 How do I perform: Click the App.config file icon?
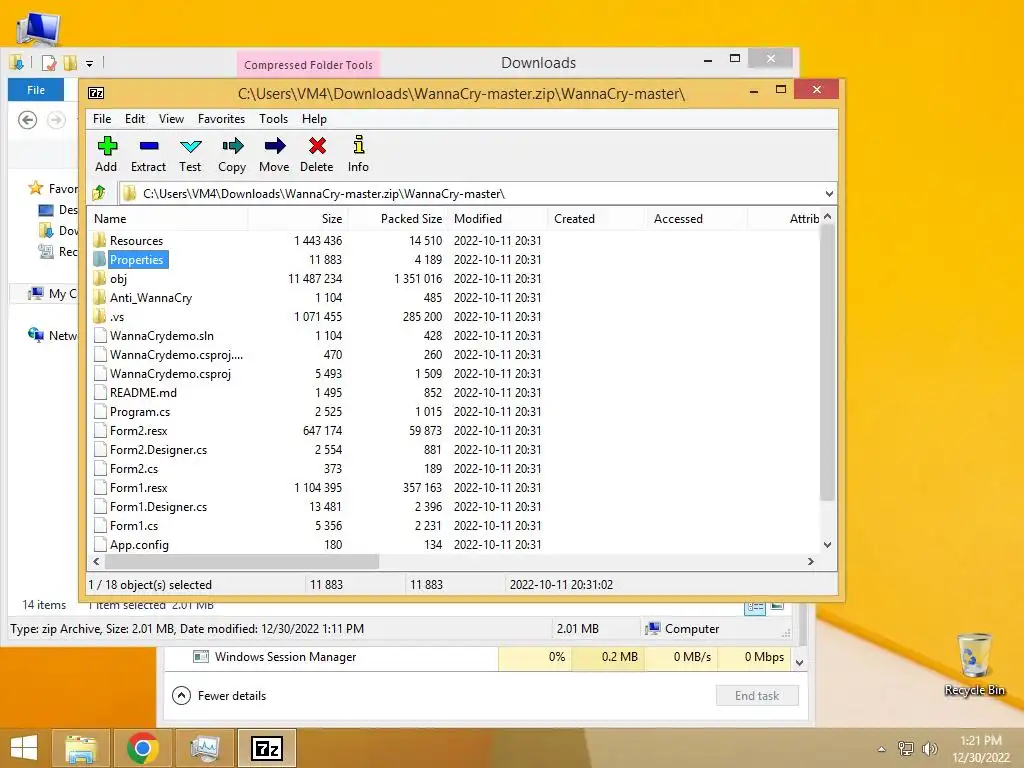point(100,544)
